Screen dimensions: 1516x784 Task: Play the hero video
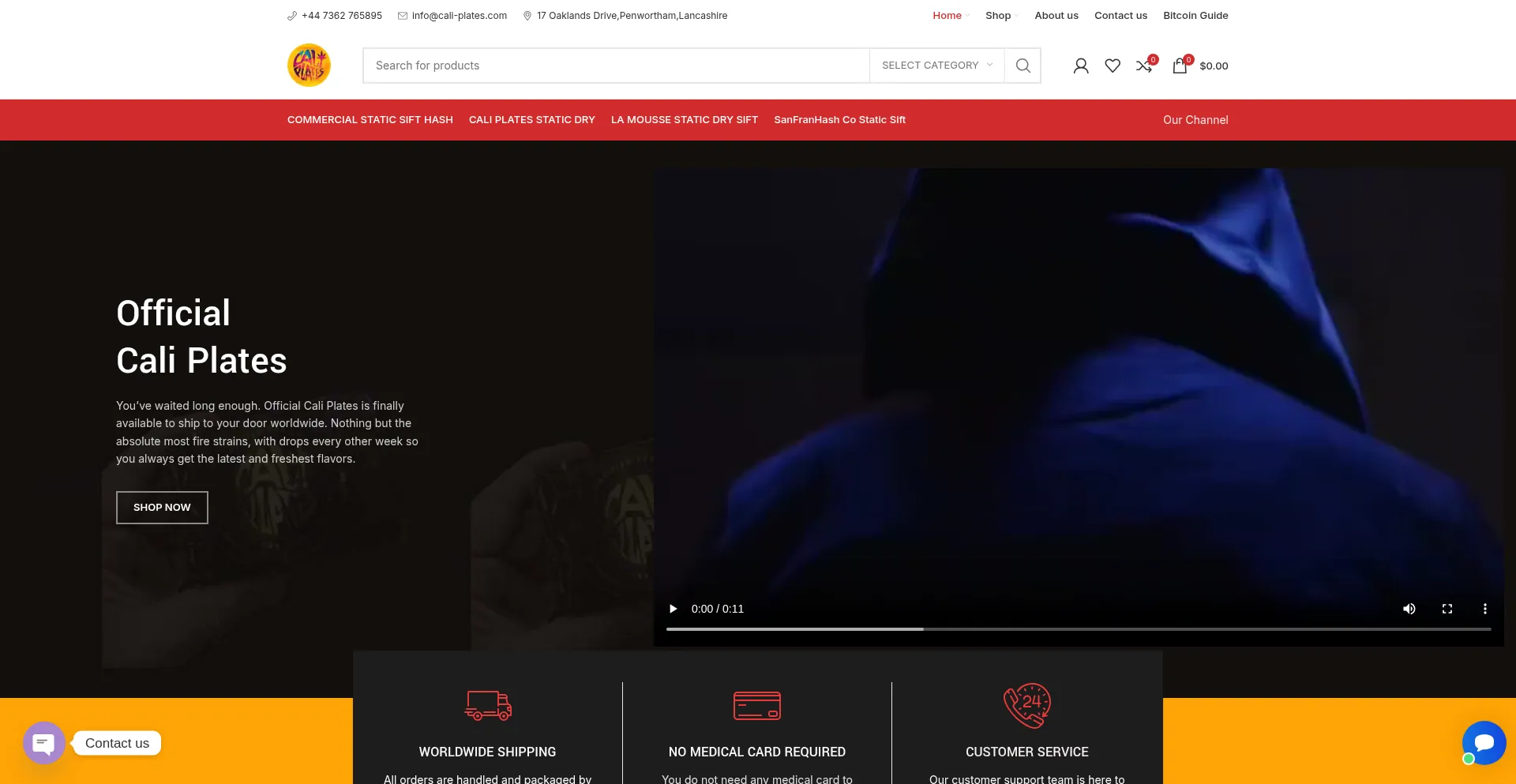673,609
